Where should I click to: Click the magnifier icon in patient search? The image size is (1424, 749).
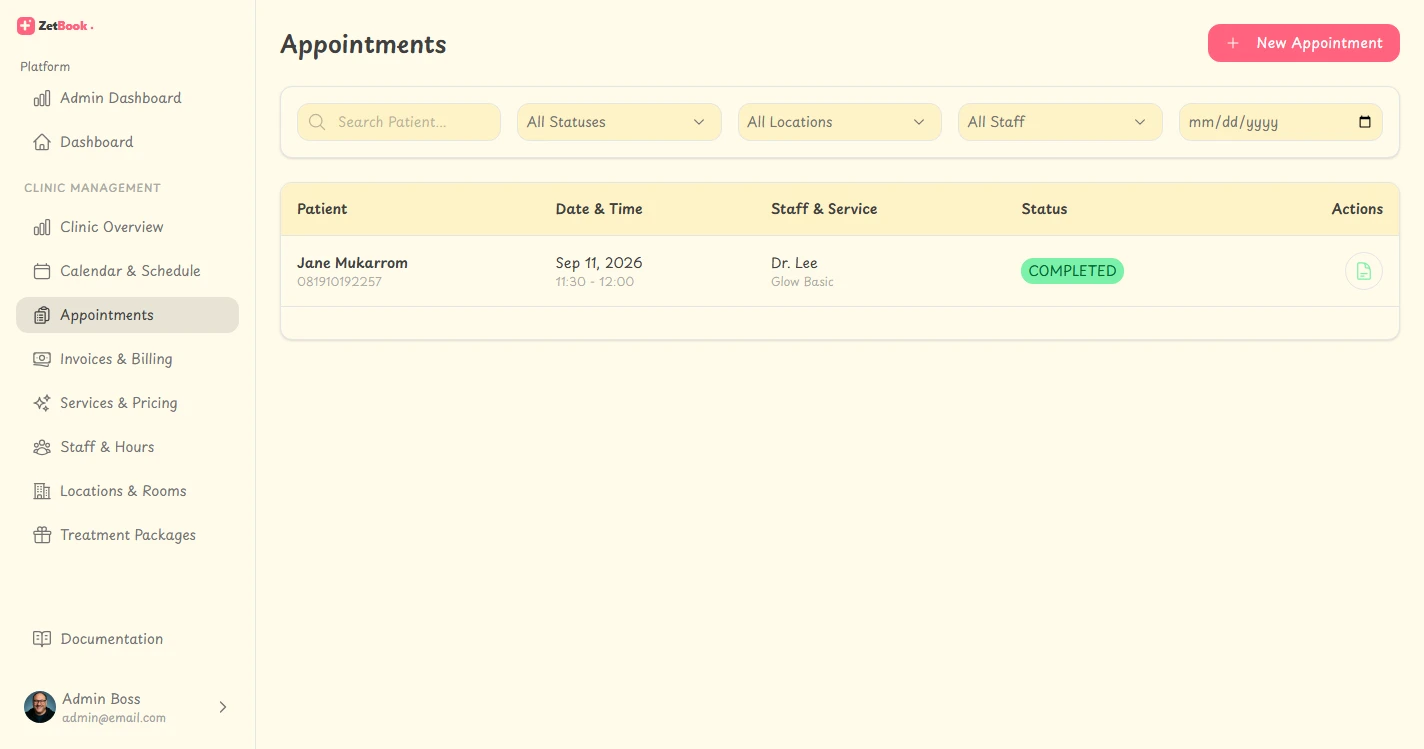tap(317, 122)
